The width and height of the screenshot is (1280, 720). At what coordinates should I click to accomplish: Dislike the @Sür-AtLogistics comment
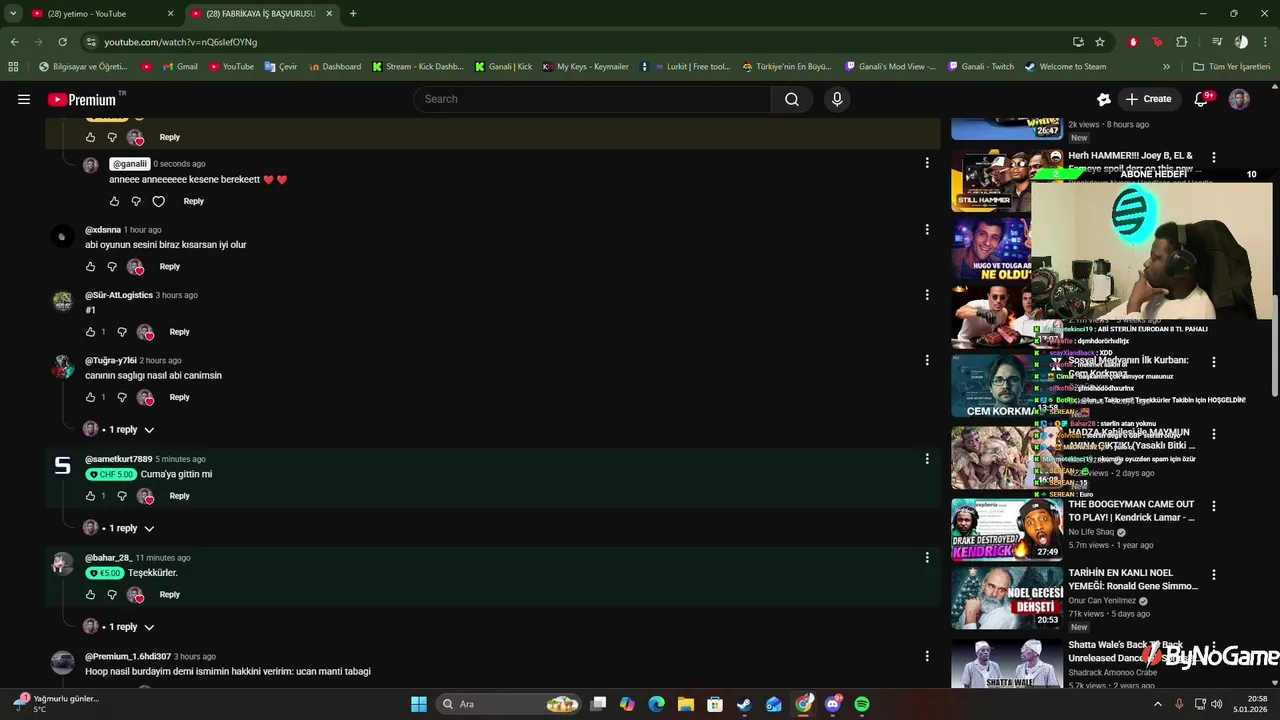[122, 332]
